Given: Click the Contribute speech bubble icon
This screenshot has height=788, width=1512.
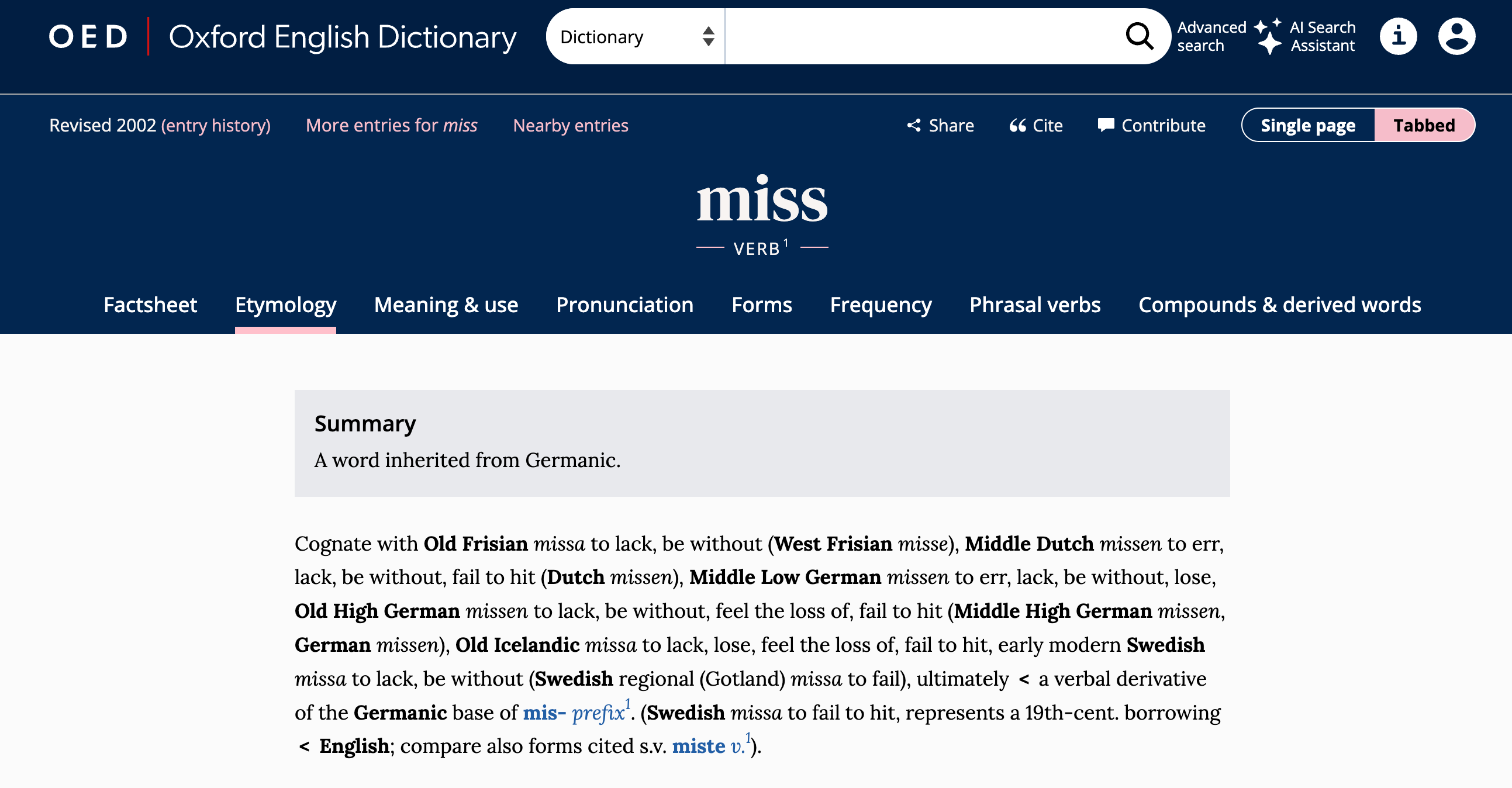Looking at the screenshot, I should (1106, 125).
